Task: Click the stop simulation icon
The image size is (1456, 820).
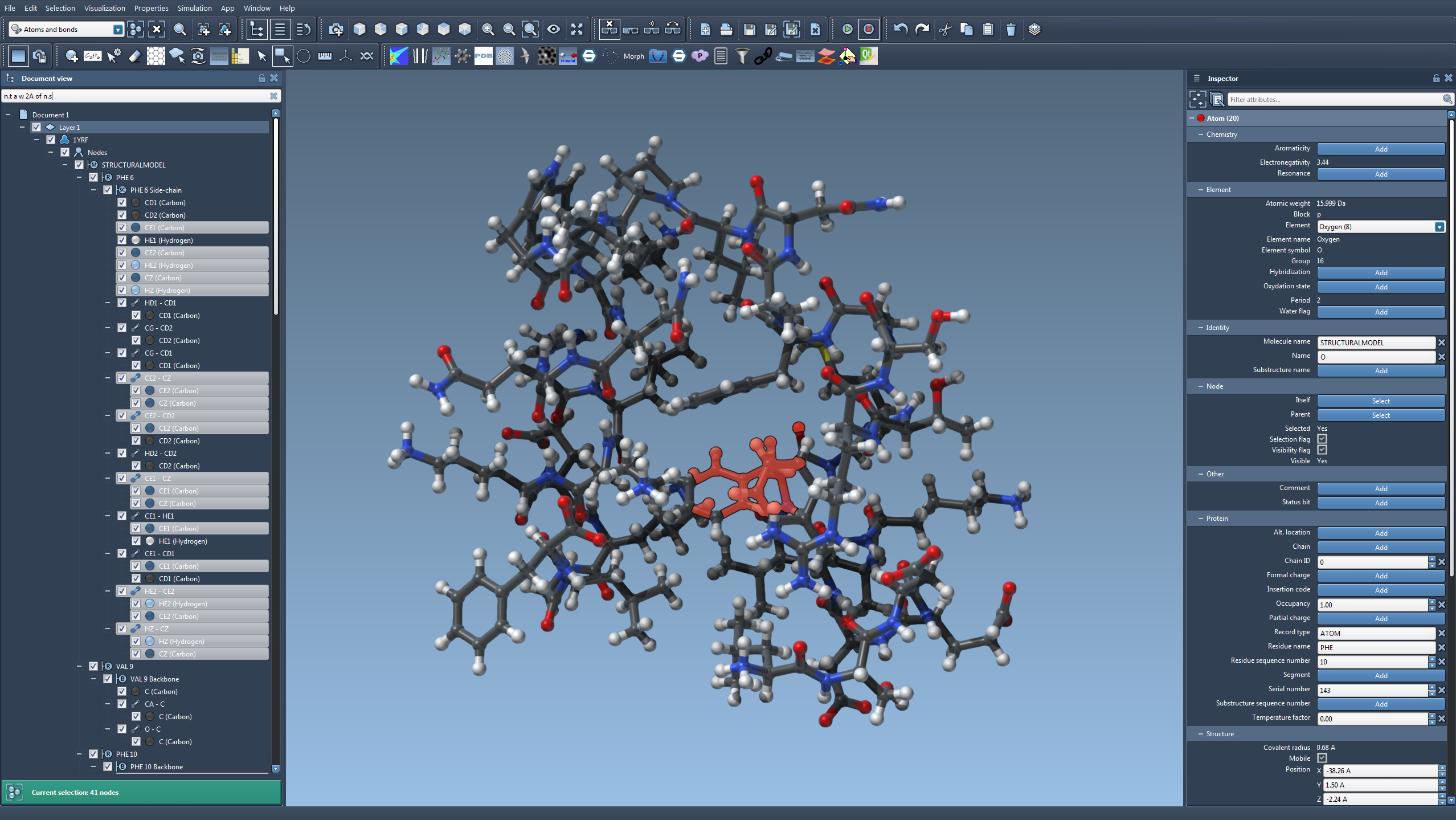Action: click(868, 29)
